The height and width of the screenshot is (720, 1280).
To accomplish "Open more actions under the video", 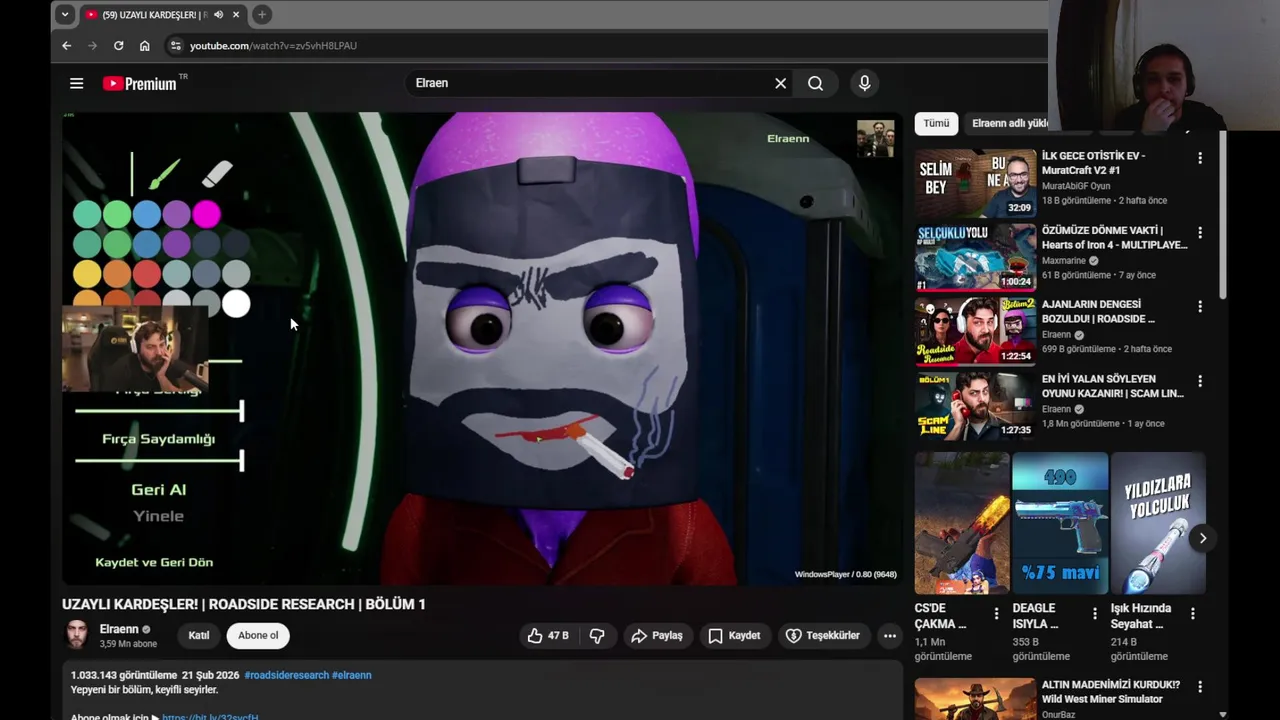I will coord(889,635).
